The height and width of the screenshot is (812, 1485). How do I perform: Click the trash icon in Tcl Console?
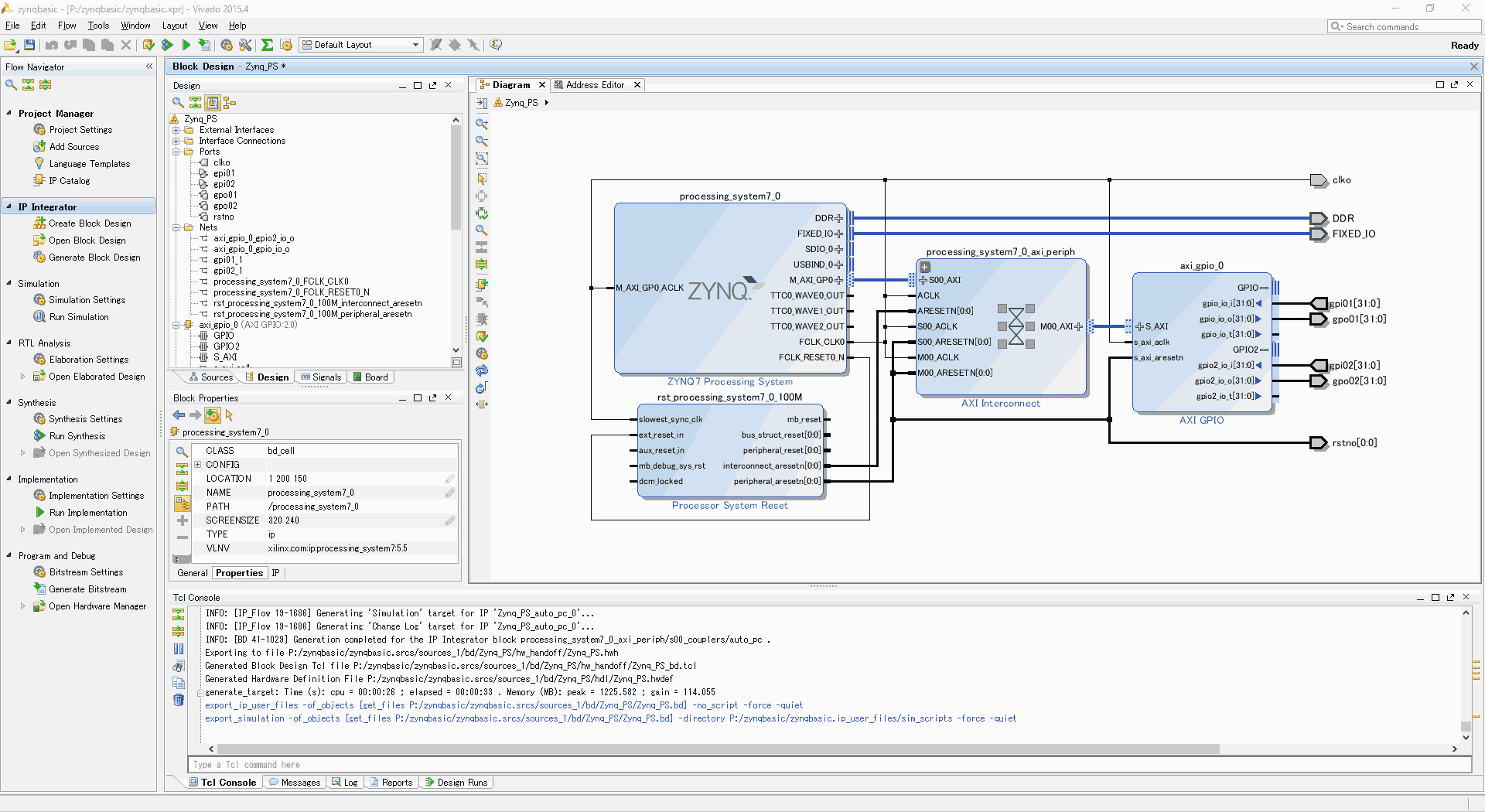179,700
